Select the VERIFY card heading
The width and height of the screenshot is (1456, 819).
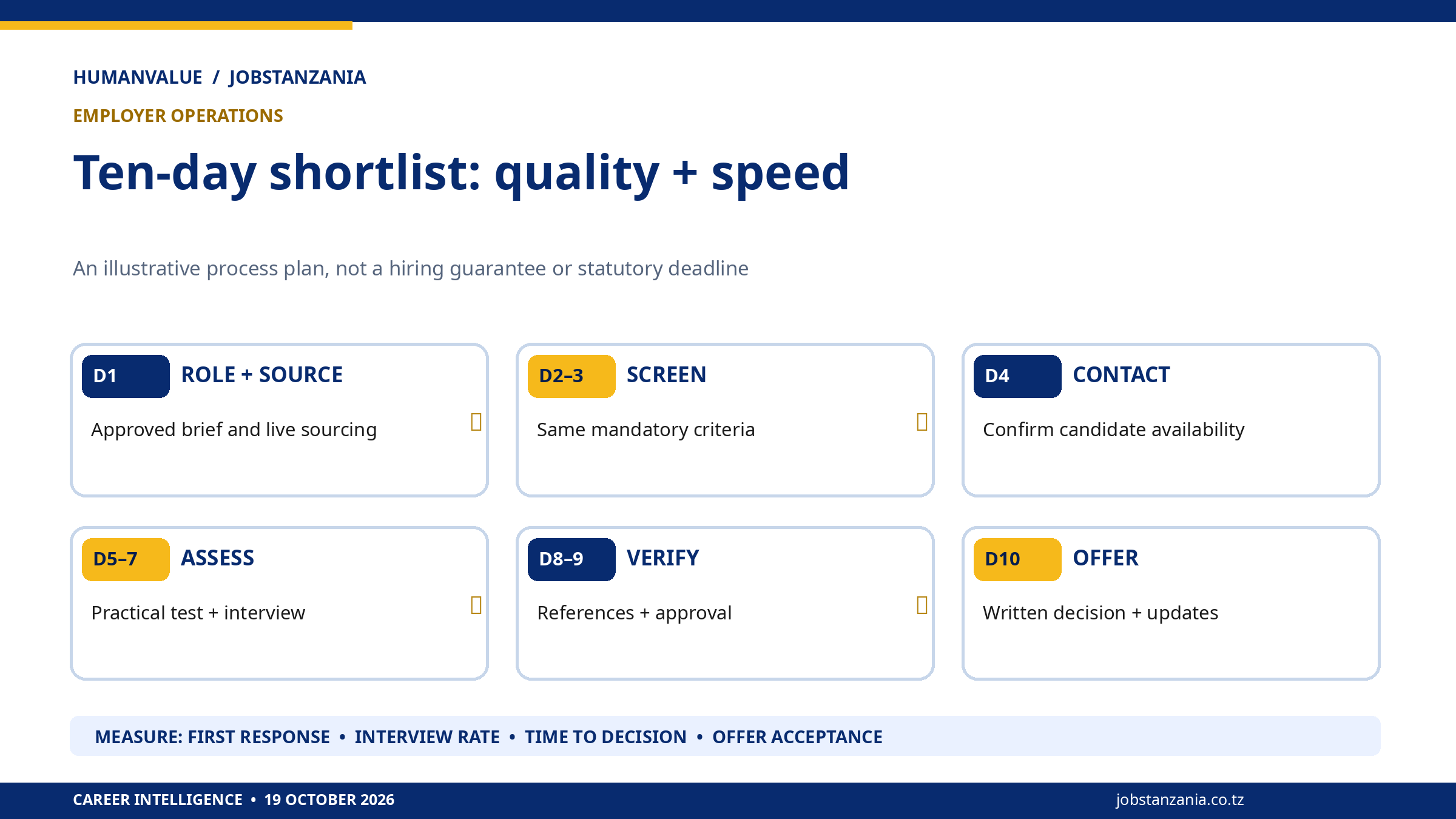(662, 558)
